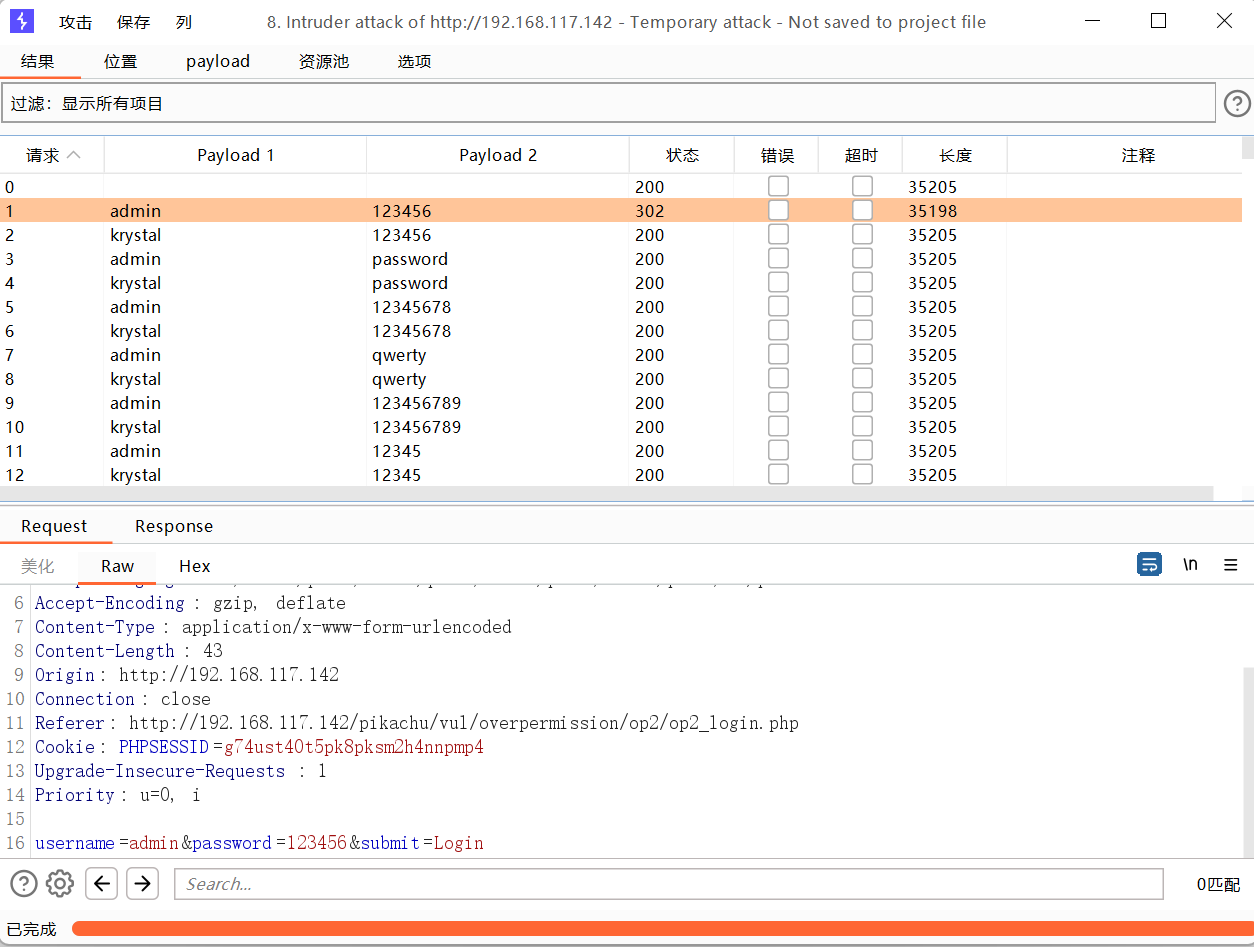This screenshot has height=947, width=1254.
Task: Open search help question mark icon
Action: tap(24, 884)
